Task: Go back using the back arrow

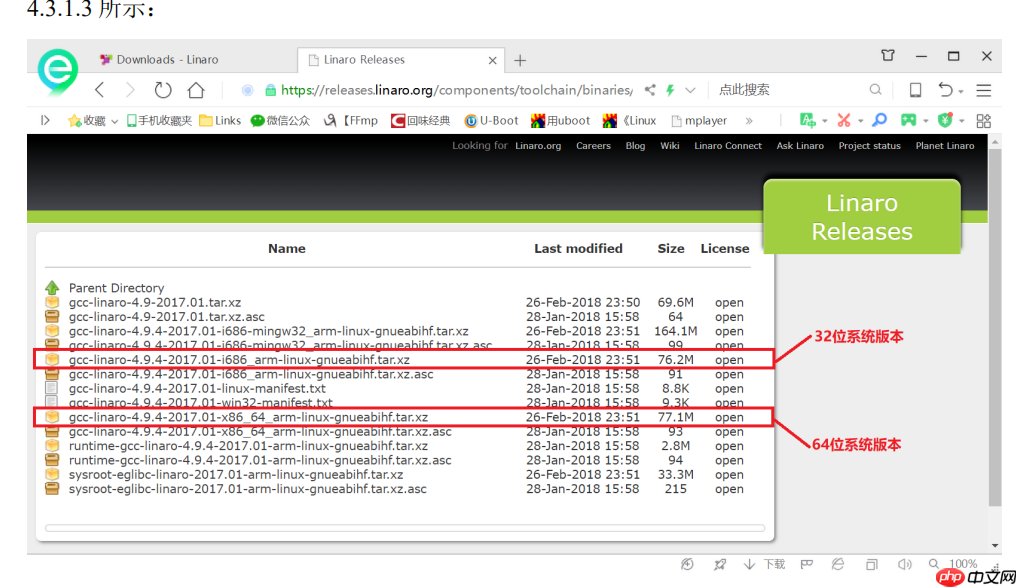Action: (x=99, y=90)
